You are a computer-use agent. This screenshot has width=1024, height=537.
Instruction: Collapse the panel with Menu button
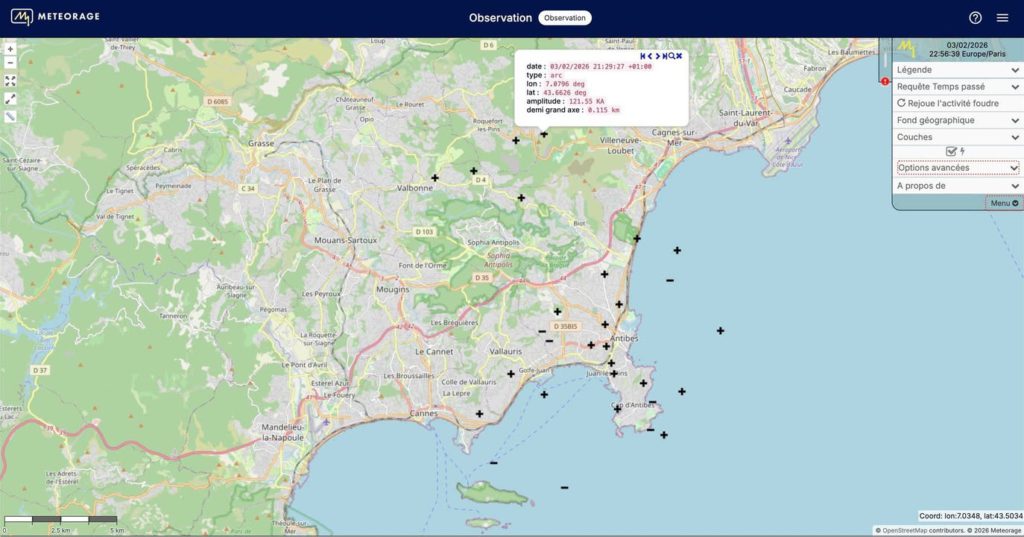[x=1004, y=203]
